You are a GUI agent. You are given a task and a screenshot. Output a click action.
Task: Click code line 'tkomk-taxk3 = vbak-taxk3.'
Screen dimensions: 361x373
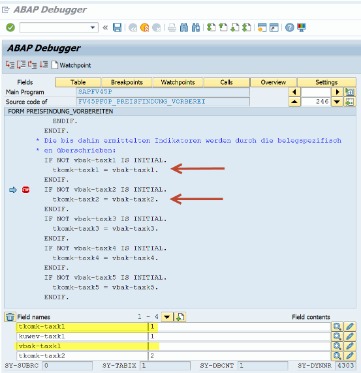(105, 229)
